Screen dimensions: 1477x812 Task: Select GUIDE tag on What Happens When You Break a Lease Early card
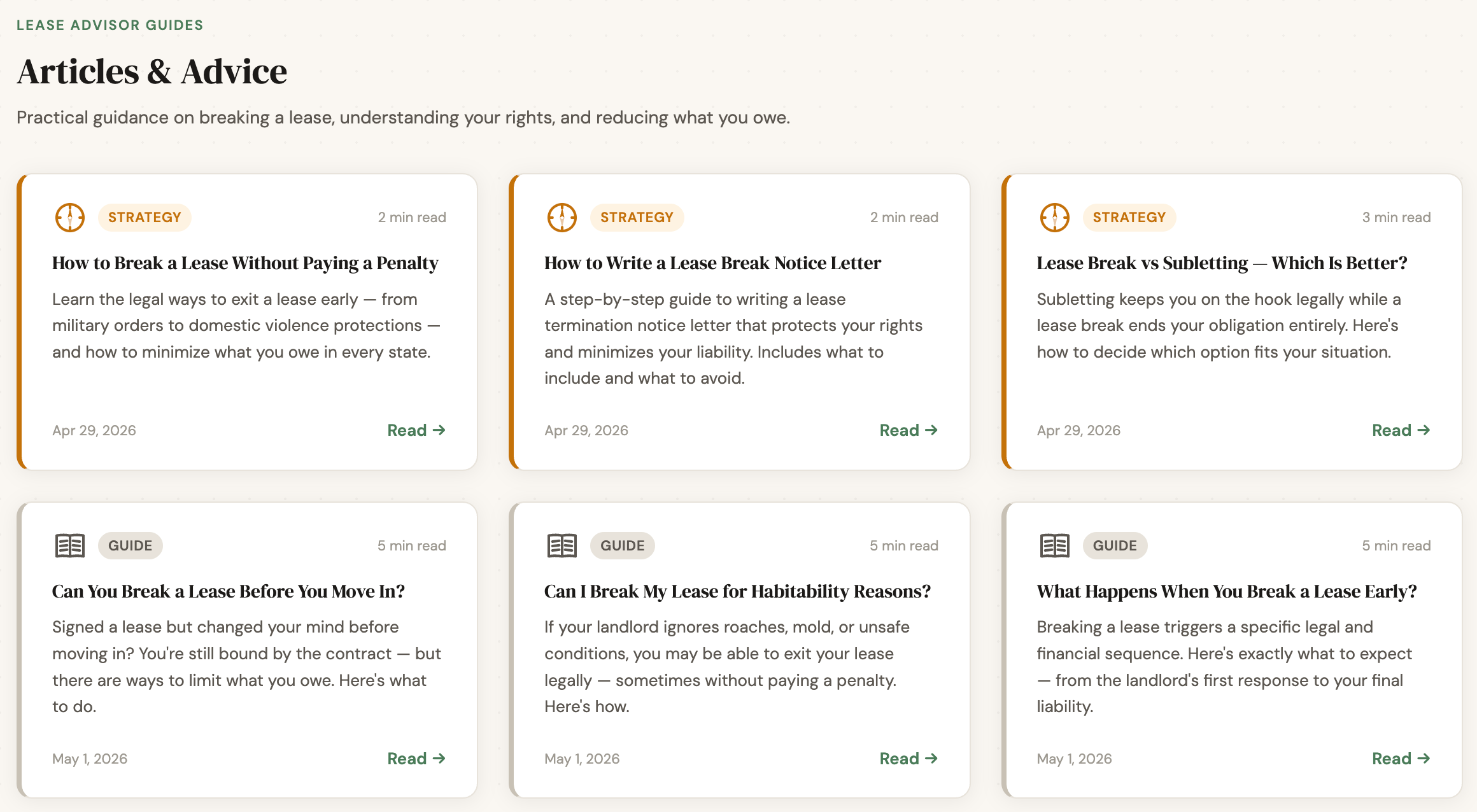click(x=1115, y=545)
